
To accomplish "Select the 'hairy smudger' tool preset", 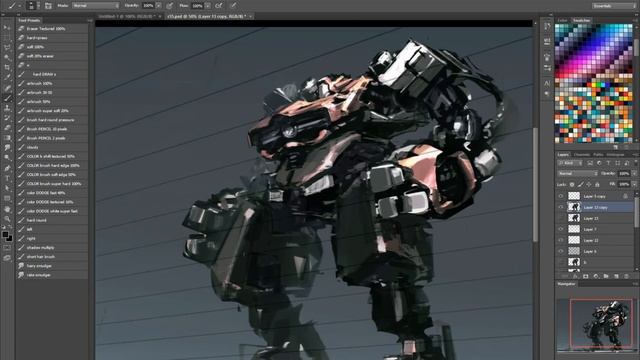I will coord(52,266).
